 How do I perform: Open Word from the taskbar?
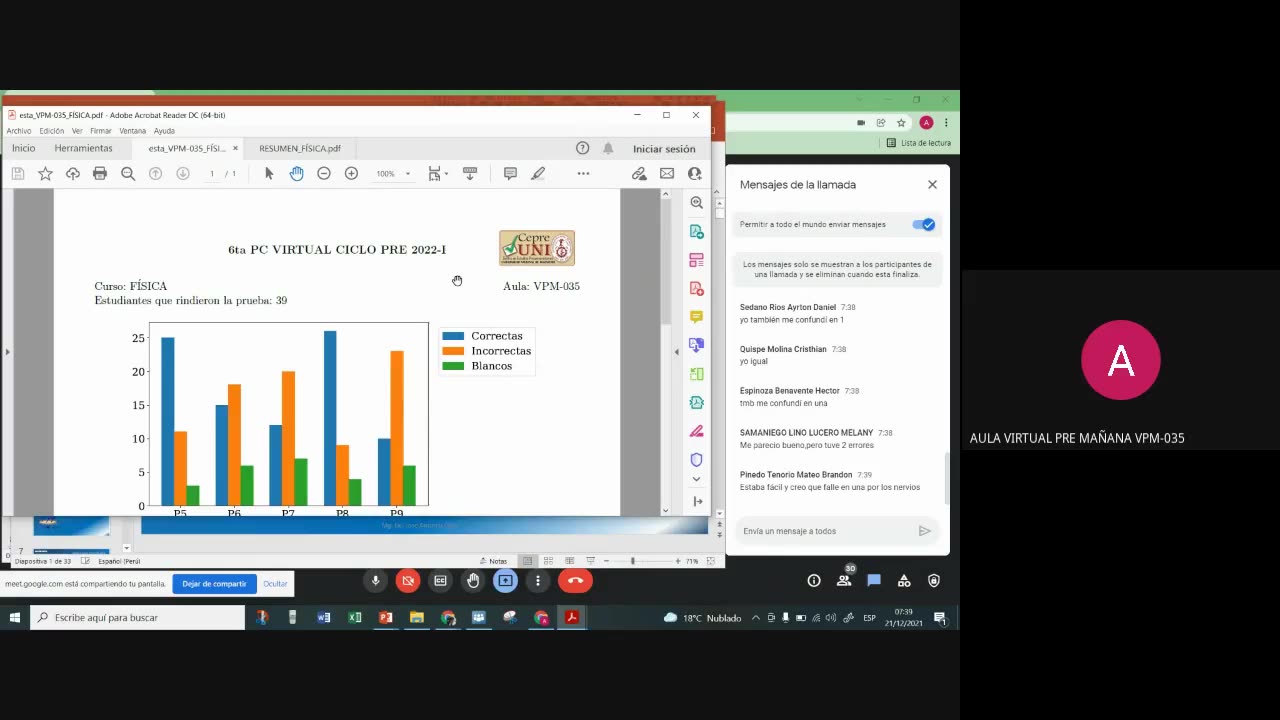tap(324, 618)
